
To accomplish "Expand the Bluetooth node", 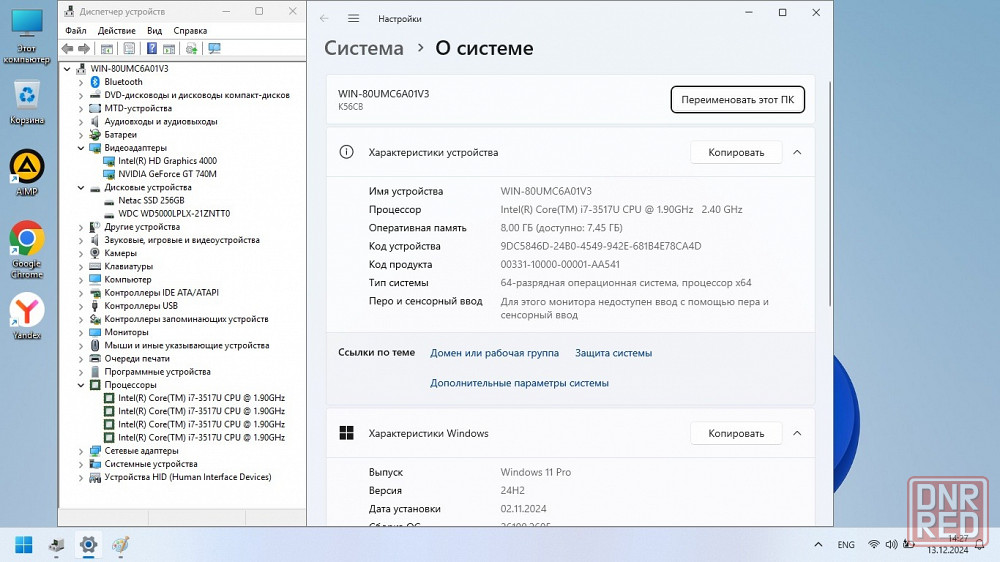I will pos(81,82).
